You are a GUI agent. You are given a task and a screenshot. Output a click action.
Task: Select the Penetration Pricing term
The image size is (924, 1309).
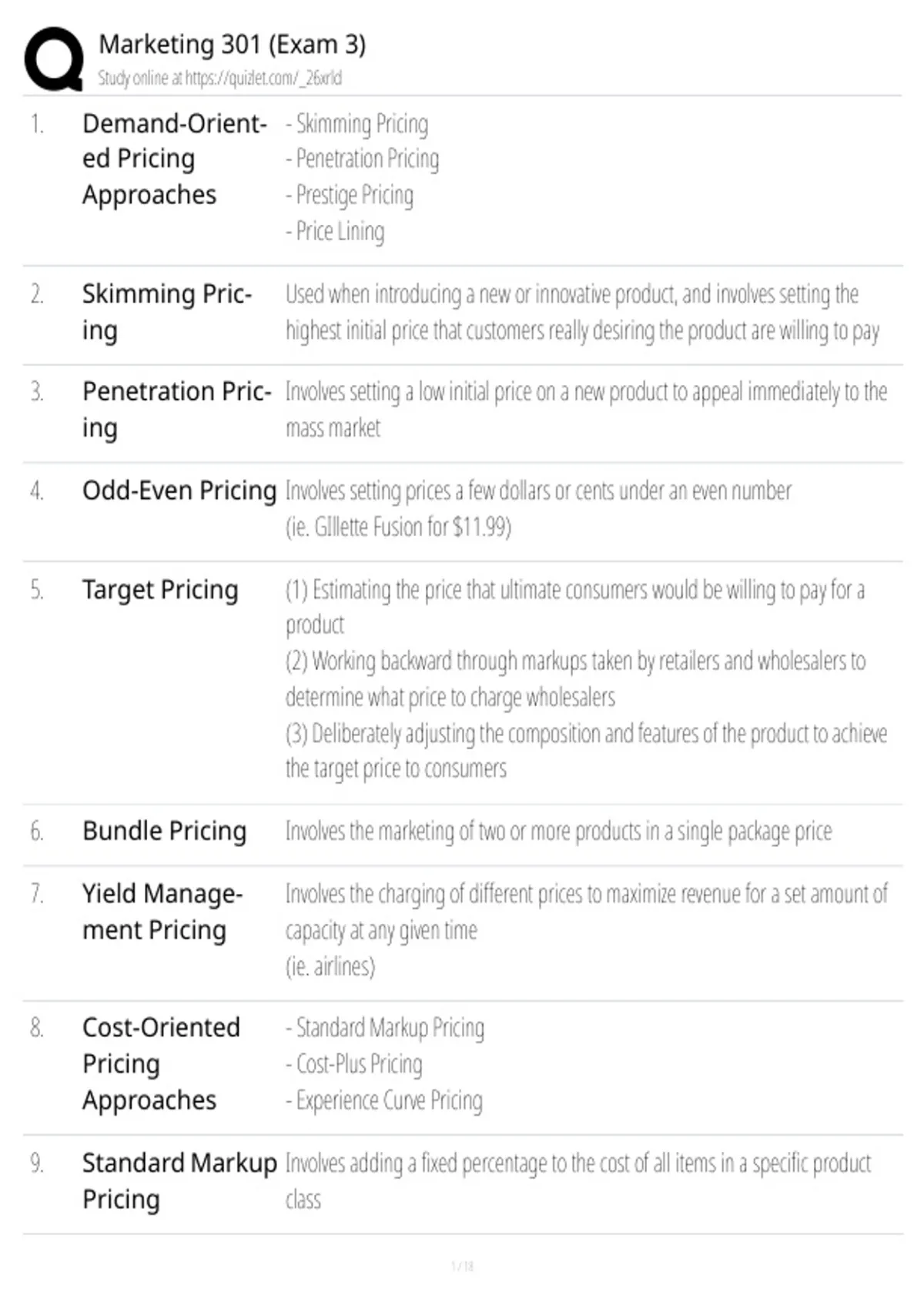(x=177, y=410)
